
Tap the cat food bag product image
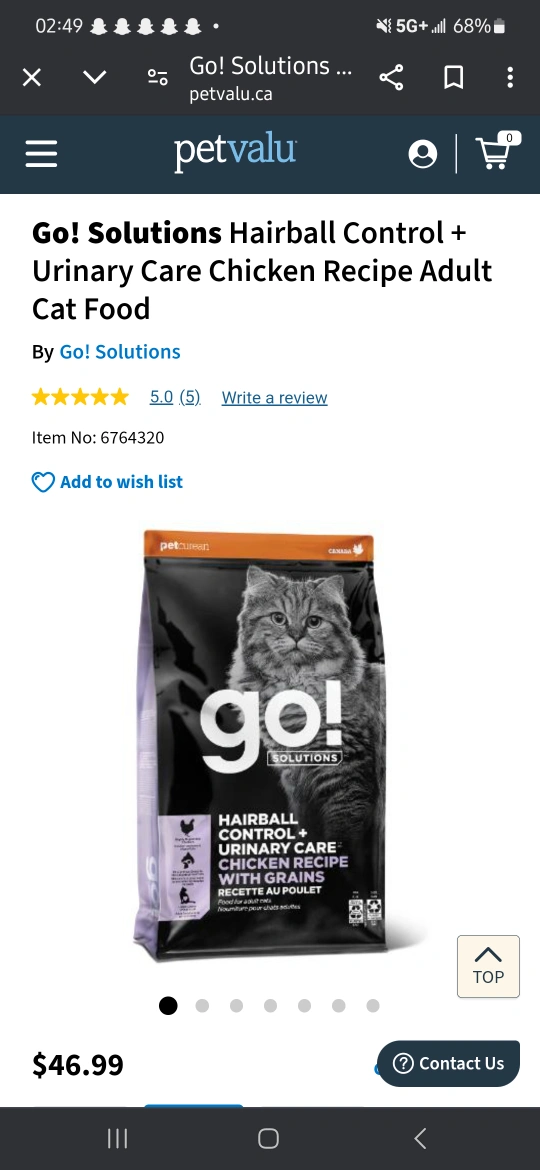point(260,745)
